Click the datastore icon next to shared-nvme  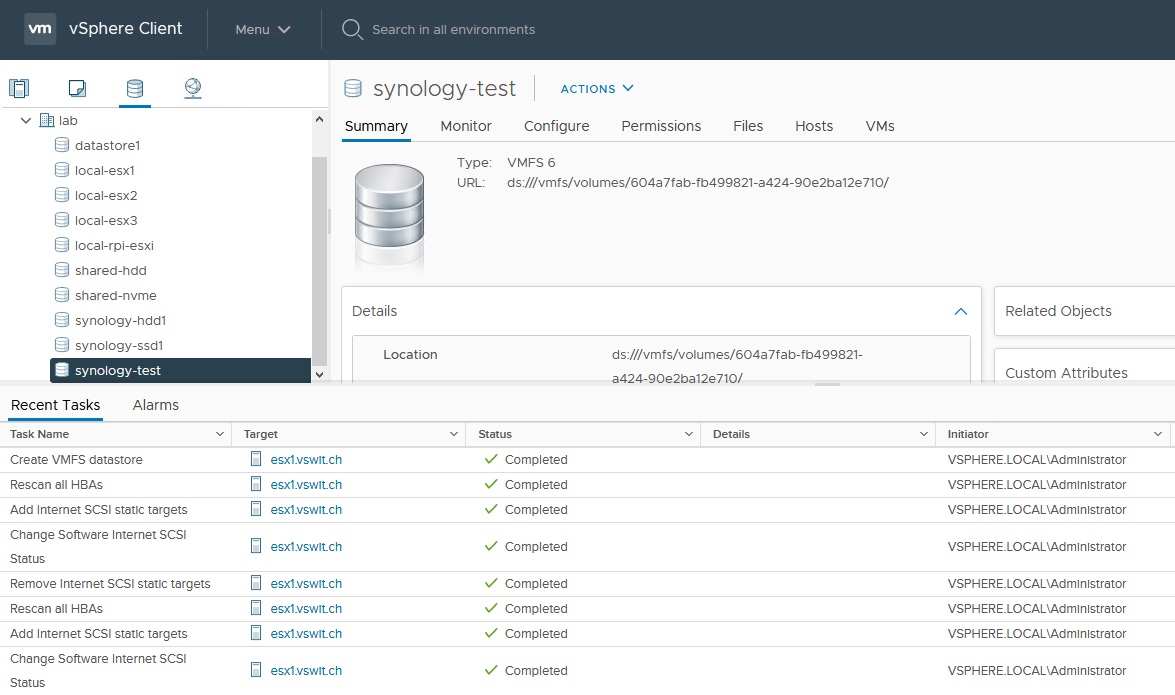coord(62,295)
